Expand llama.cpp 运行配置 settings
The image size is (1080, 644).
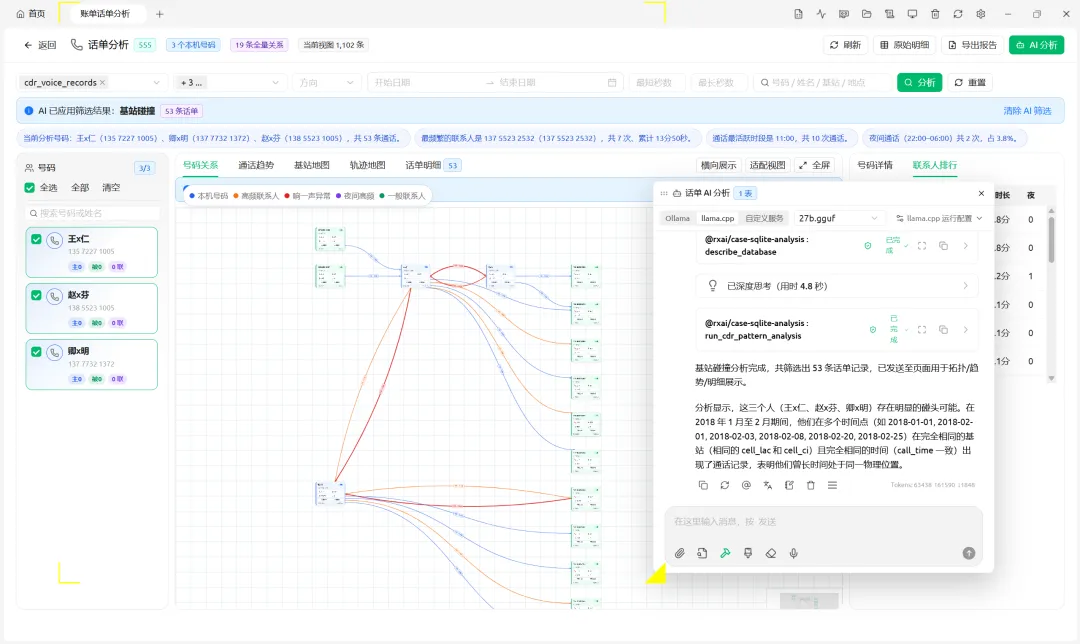pos(939,218)
